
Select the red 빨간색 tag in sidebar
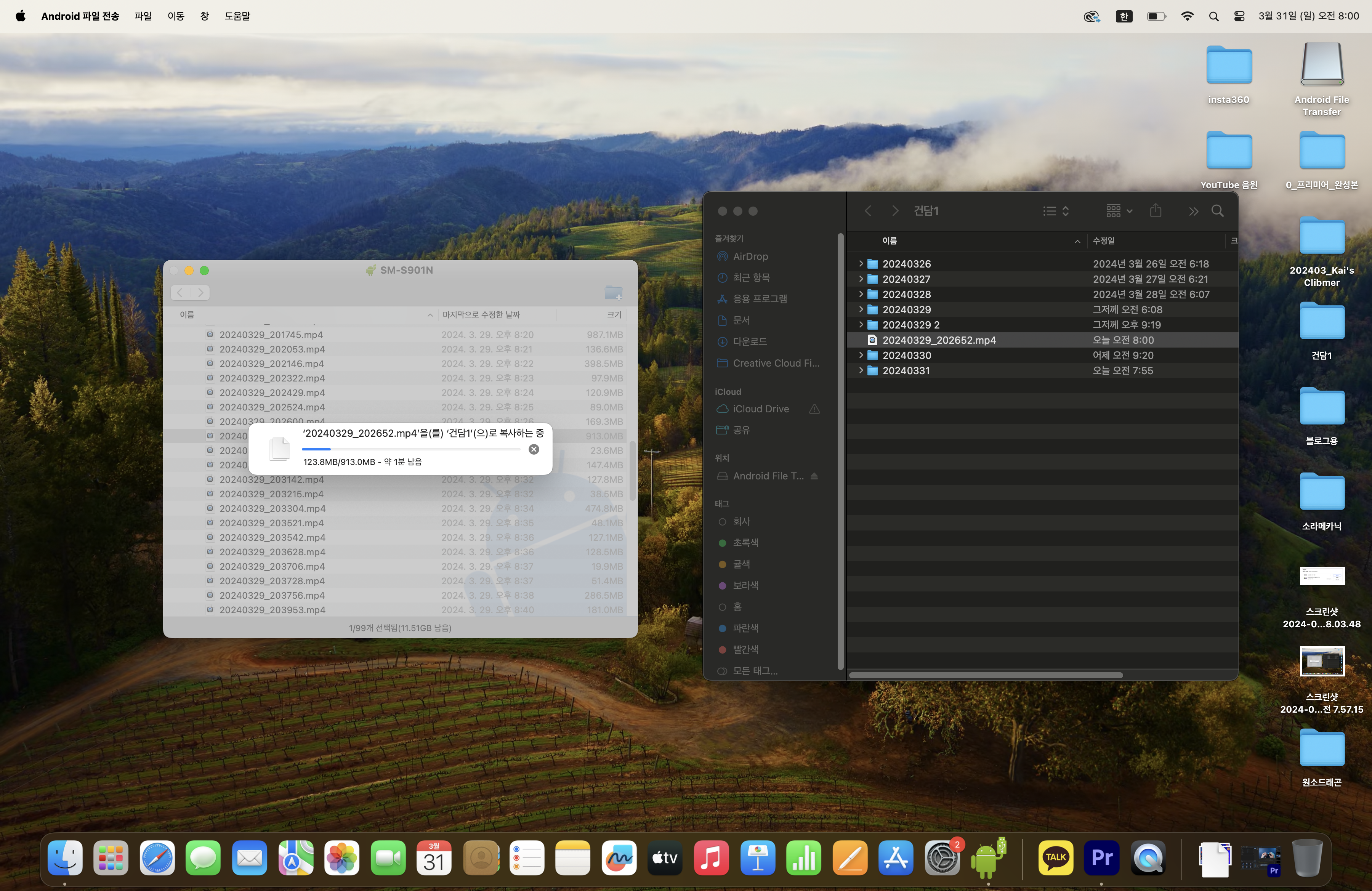pos(745,649)
